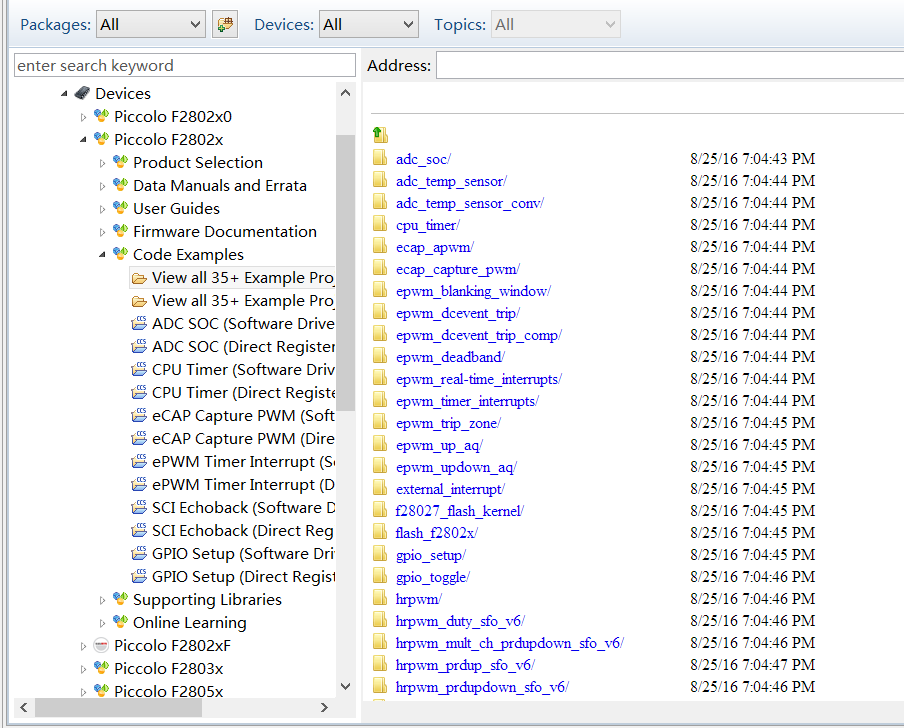Click tree scrollbar down arrow

pyautogui.click(x=345, y=686)
